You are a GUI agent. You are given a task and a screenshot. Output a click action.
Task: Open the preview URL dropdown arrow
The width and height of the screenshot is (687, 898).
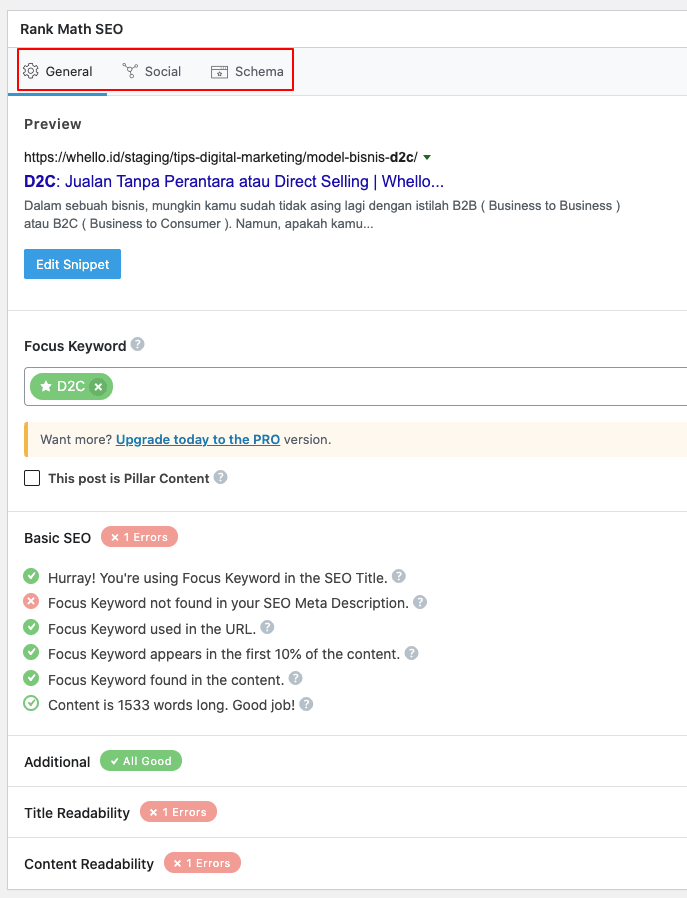pos(427,158)
